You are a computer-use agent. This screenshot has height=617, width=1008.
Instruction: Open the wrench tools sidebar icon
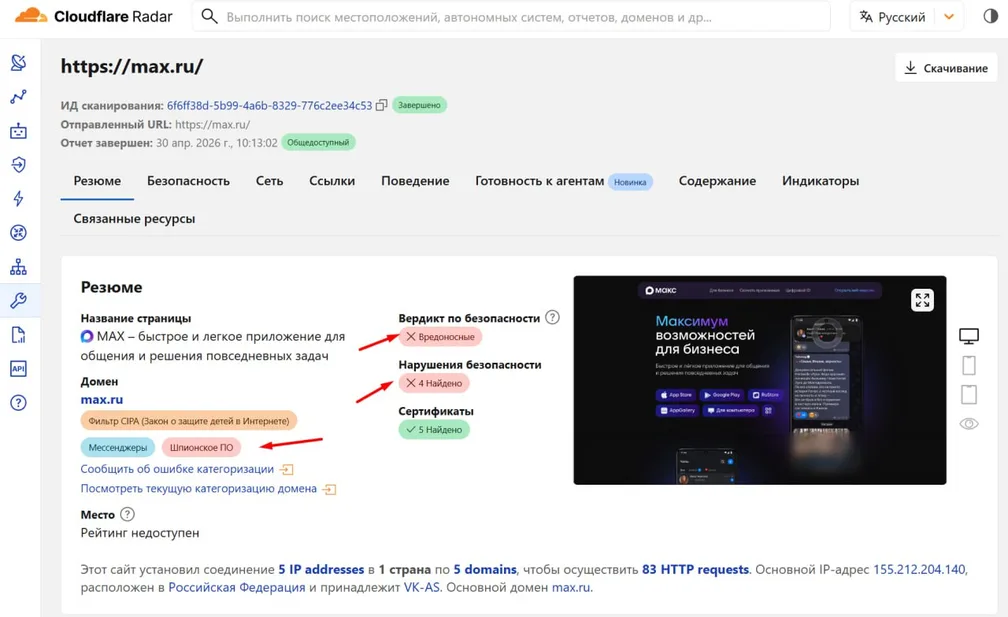point(19,301)
